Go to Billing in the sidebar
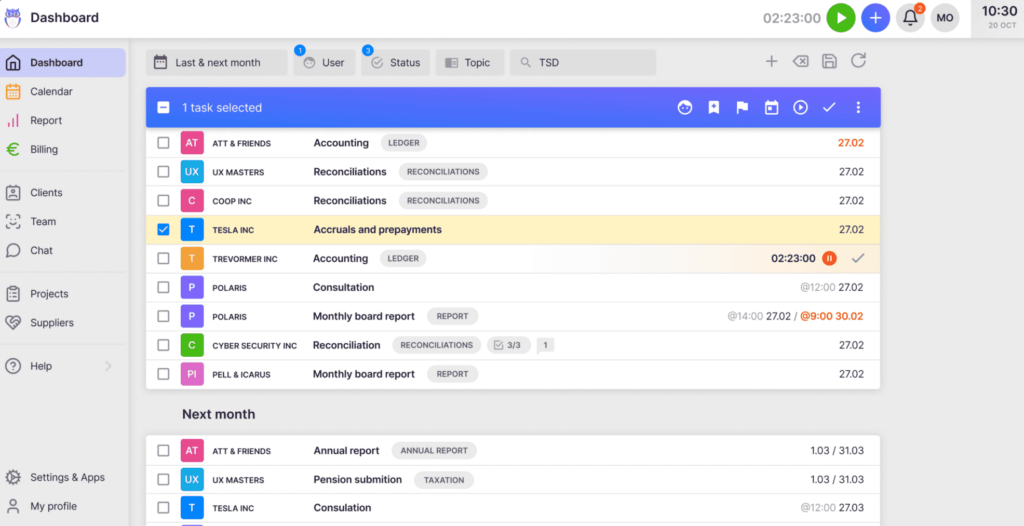The width and height of the screenshot is (1024, 526). 44,150
